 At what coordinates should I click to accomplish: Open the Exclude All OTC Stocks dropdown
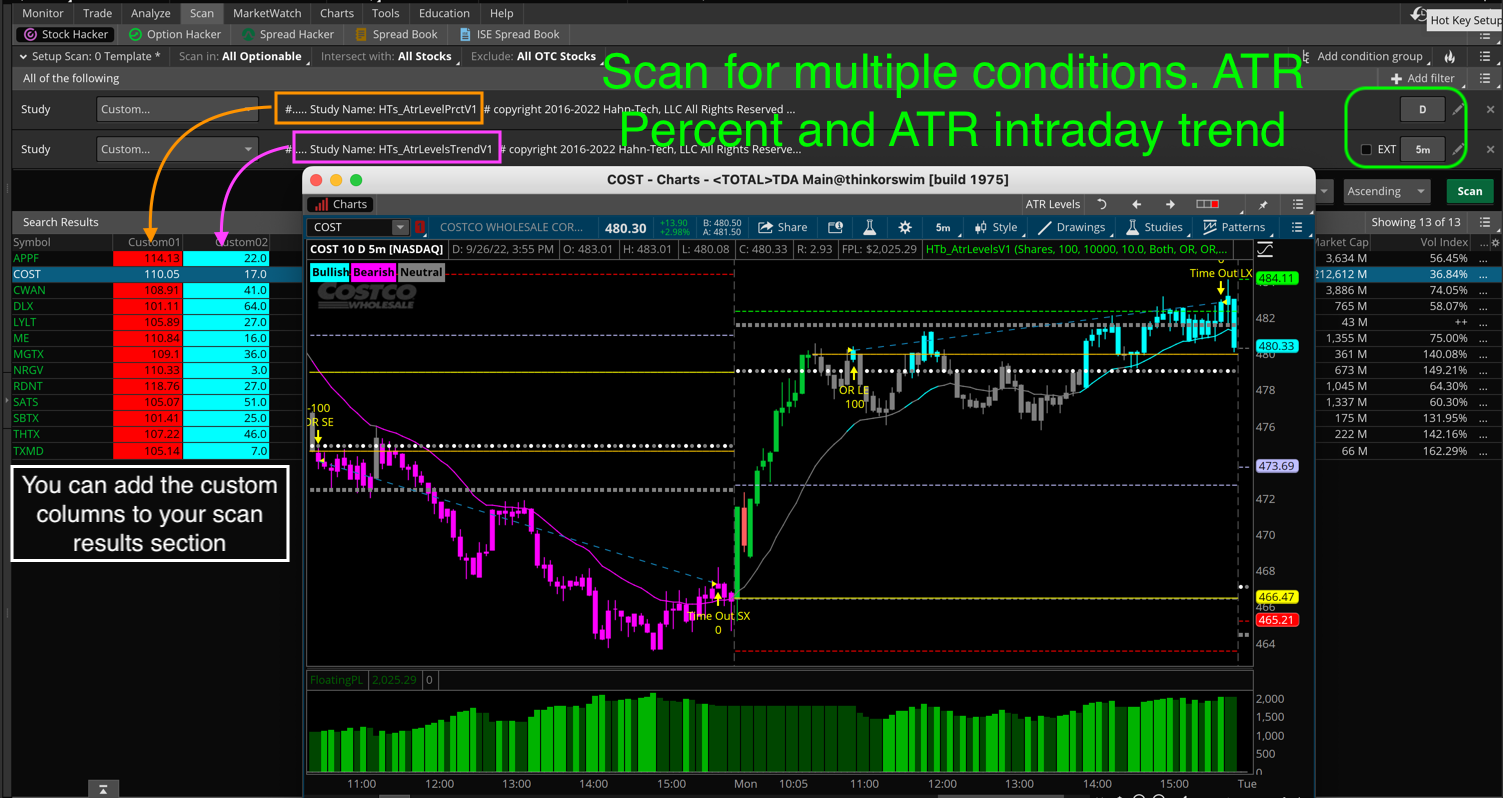tap(539, 57)
